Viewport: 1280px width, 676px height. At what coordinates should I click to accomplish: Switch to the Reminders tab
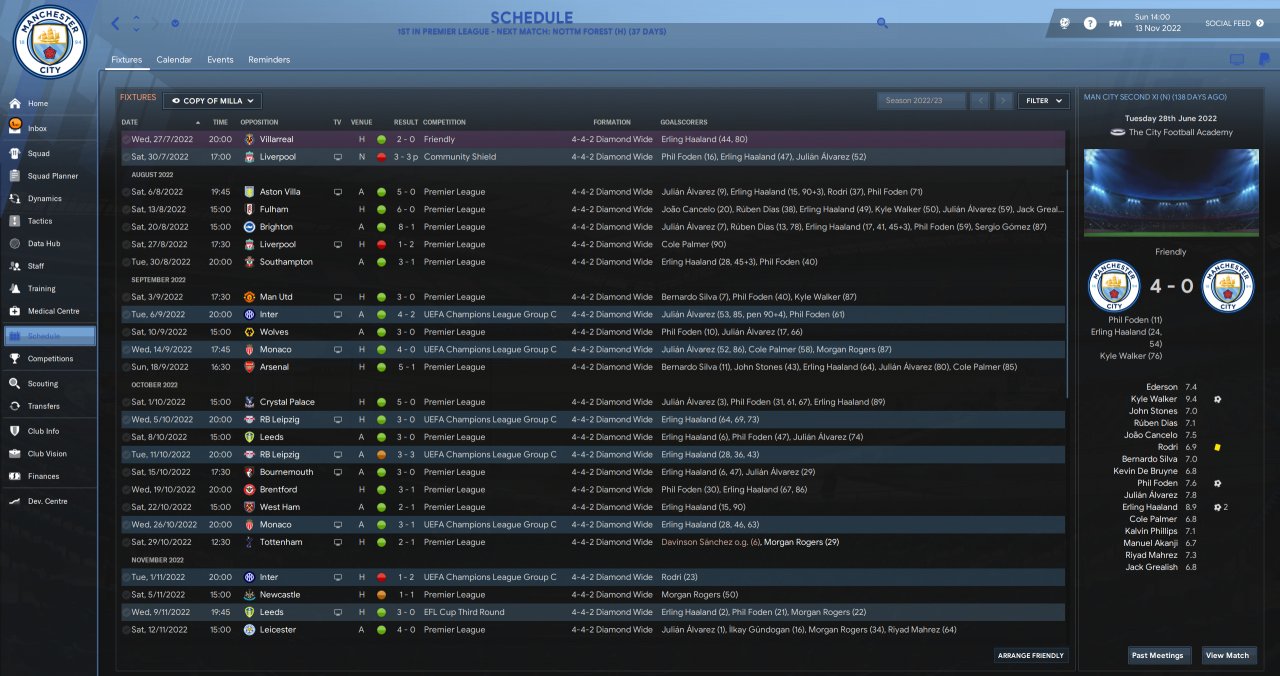[269, 60]
